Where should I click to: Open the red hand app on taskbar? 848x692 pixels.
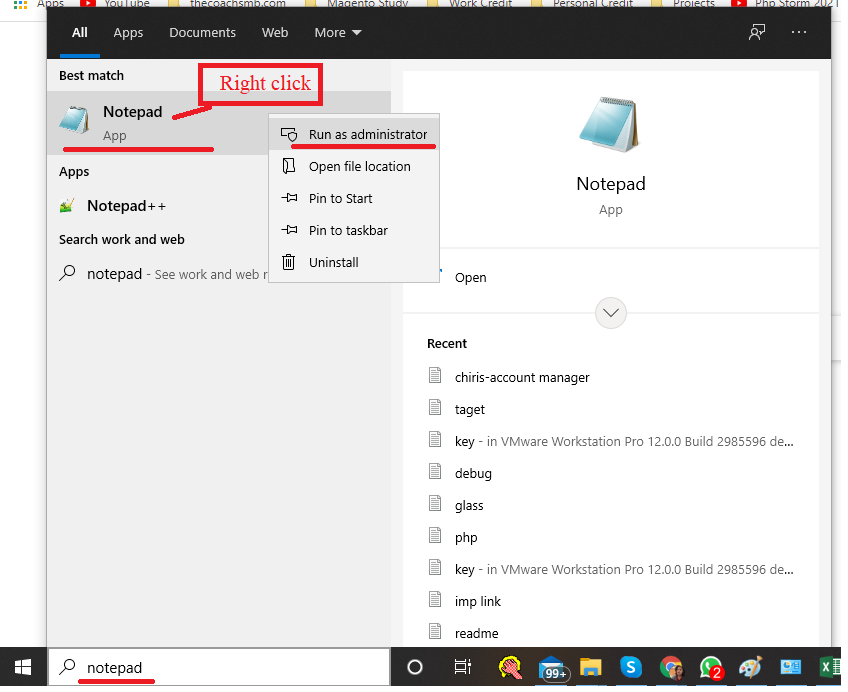pos(510,667)
